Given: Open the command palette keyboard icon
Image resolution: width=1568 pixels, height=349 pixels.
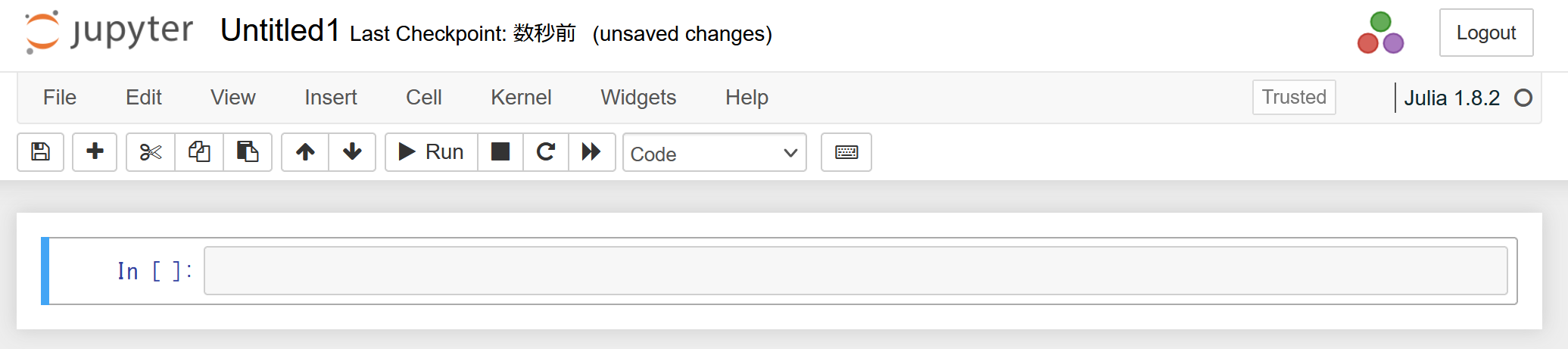Looking at the screenshot, I should click(846, 152).
